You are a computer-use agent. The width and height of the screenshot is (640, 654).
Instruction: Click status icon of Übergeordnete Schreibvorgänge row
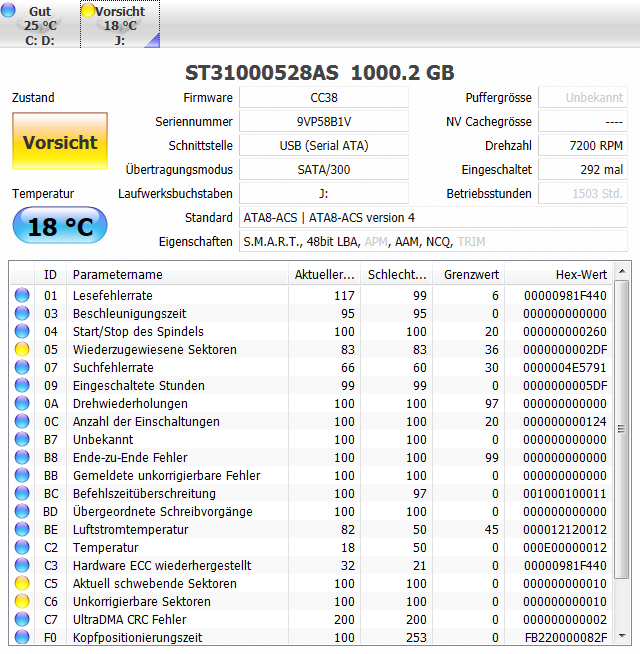(22, 511)
